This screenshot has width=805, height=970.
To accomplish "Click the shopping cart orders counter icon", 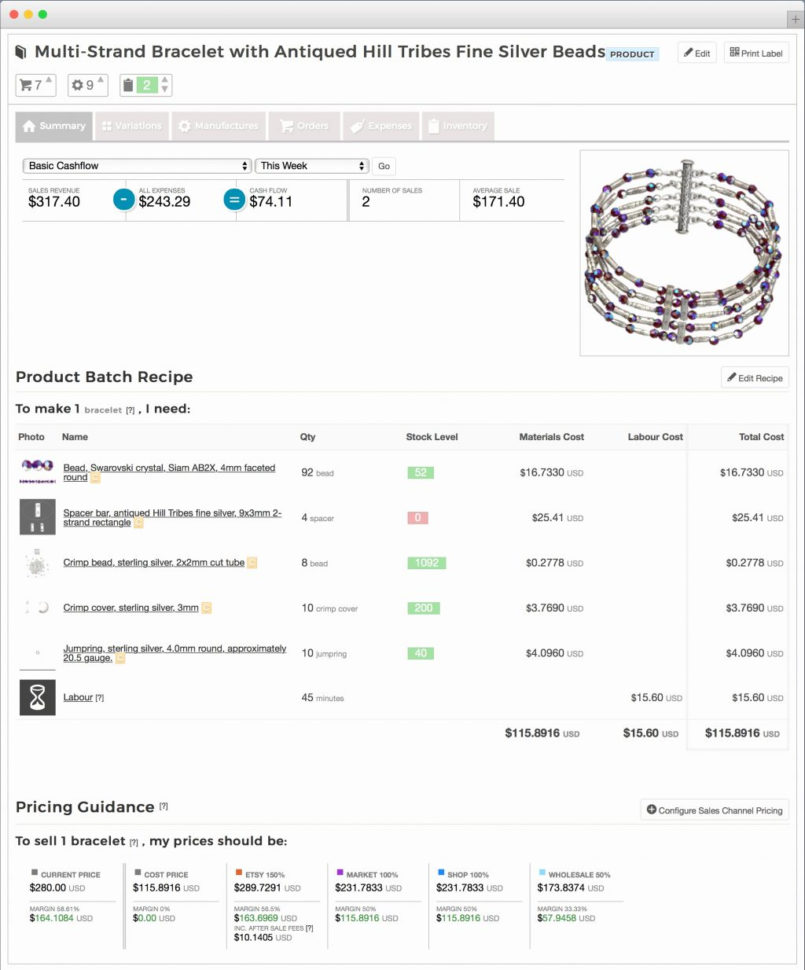I will (26, 85).
